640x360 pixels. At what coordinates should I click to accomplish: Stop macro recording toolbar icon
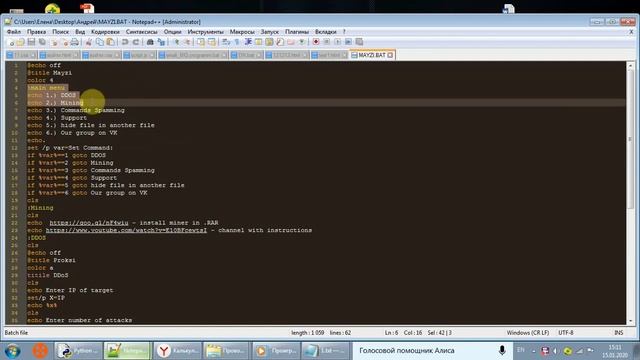(327, 42)
